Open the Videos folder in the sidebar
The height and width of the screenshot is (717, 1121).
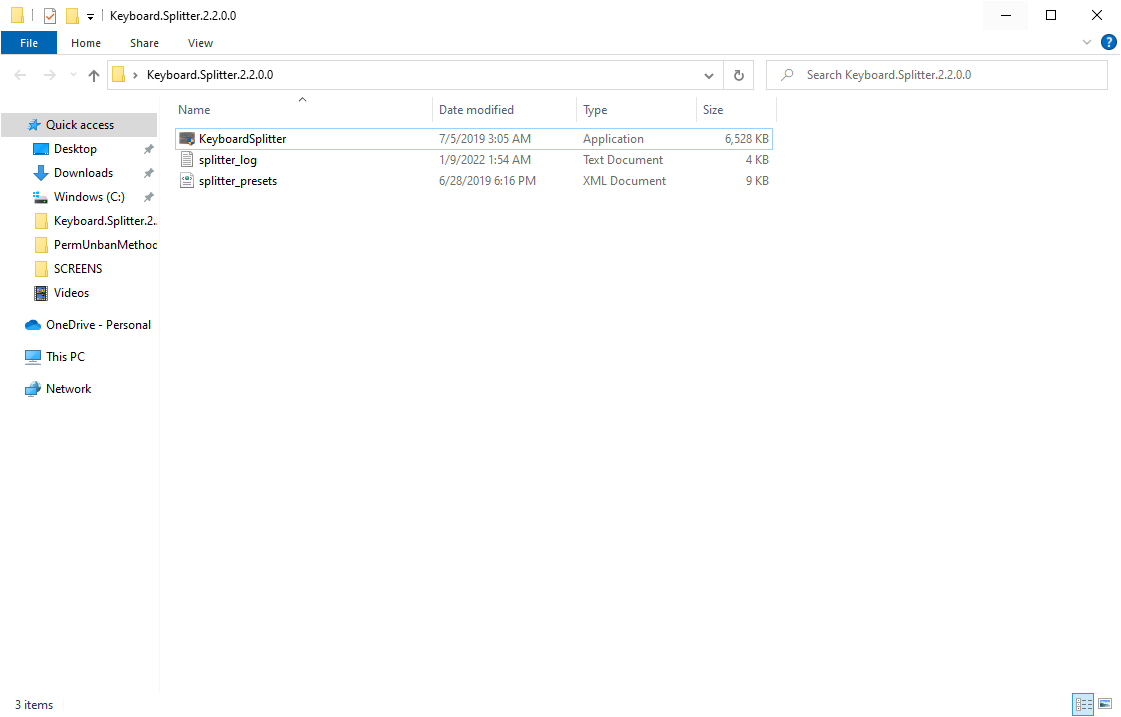(x=70, y=292)
